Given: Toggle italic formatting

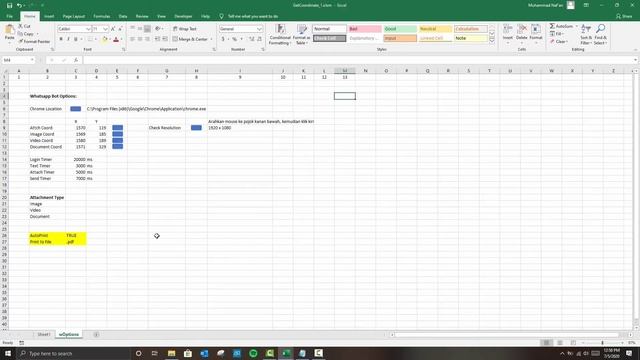Looking at the screenshot, I should (68, 39).
